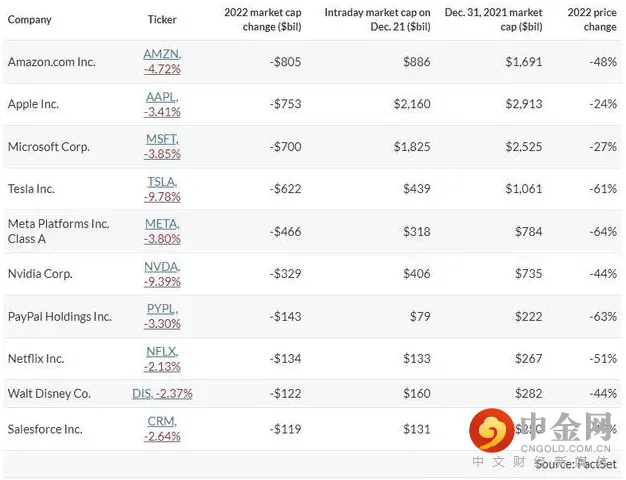Screen dimensions: 626x480
Task: Click the Company column header
Action: pos(29,19)
